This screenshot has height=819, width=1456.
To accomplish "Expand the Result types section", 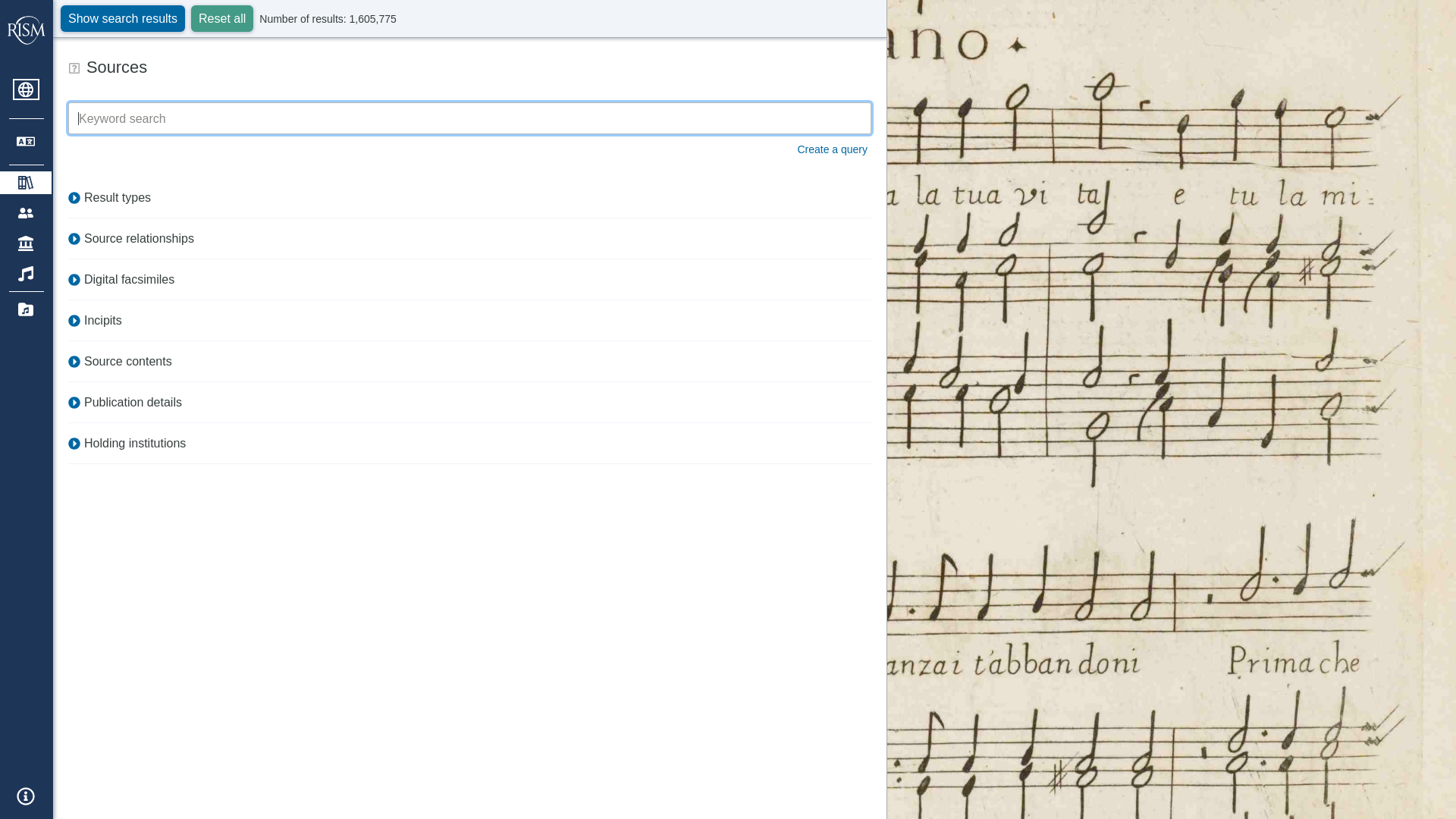I will click(117, 198).
